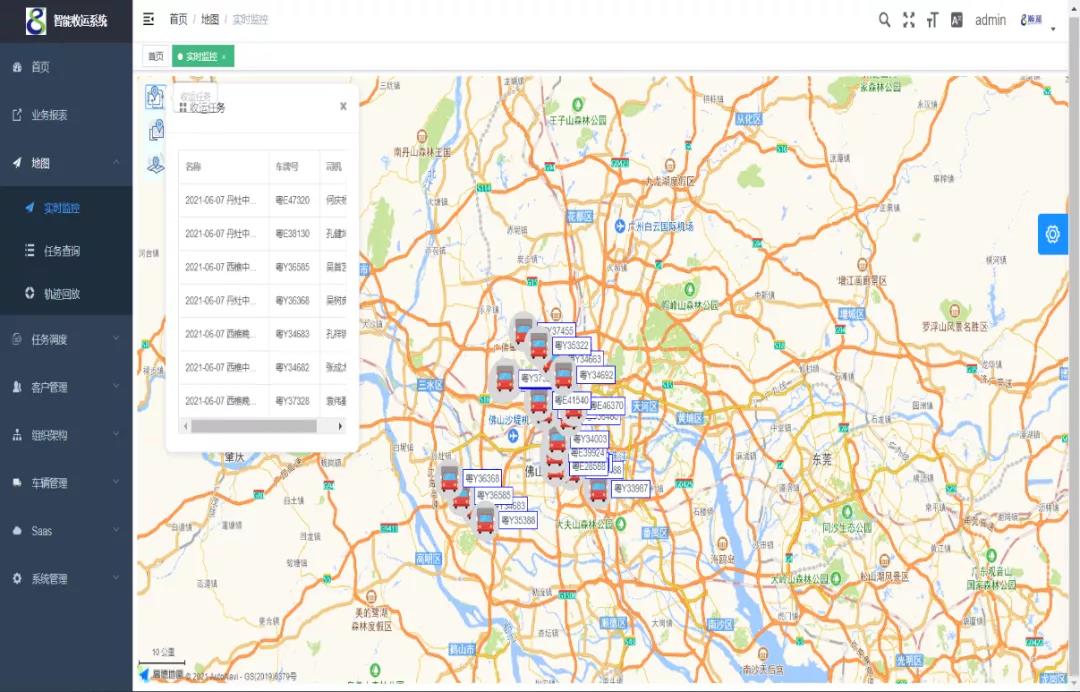Select table row with plate 粤E47320
This screenshot has width=1080, height=692.
coord(262,200)
